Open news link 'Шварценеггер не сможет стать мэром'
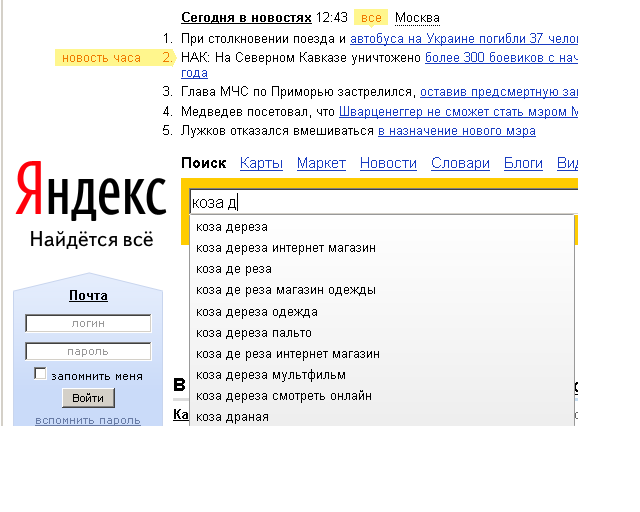The height and width of the screenshot is (512, 640). tap(458, 111)
